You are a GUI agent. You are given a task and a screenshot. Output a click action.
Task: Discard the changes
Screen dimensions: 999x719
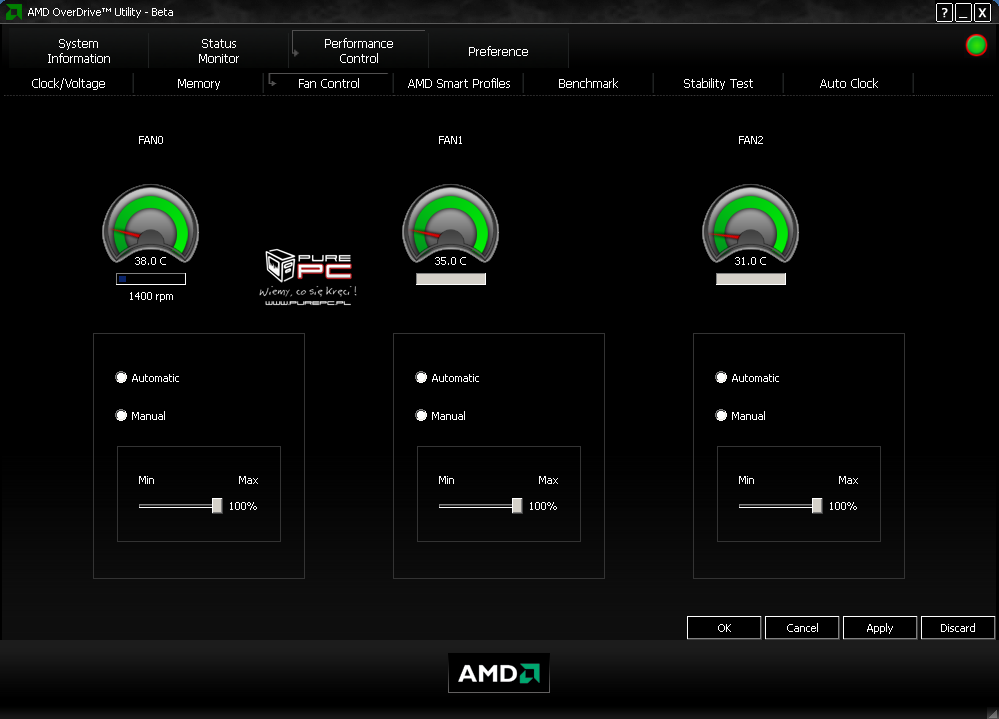(x=958, y=628)
